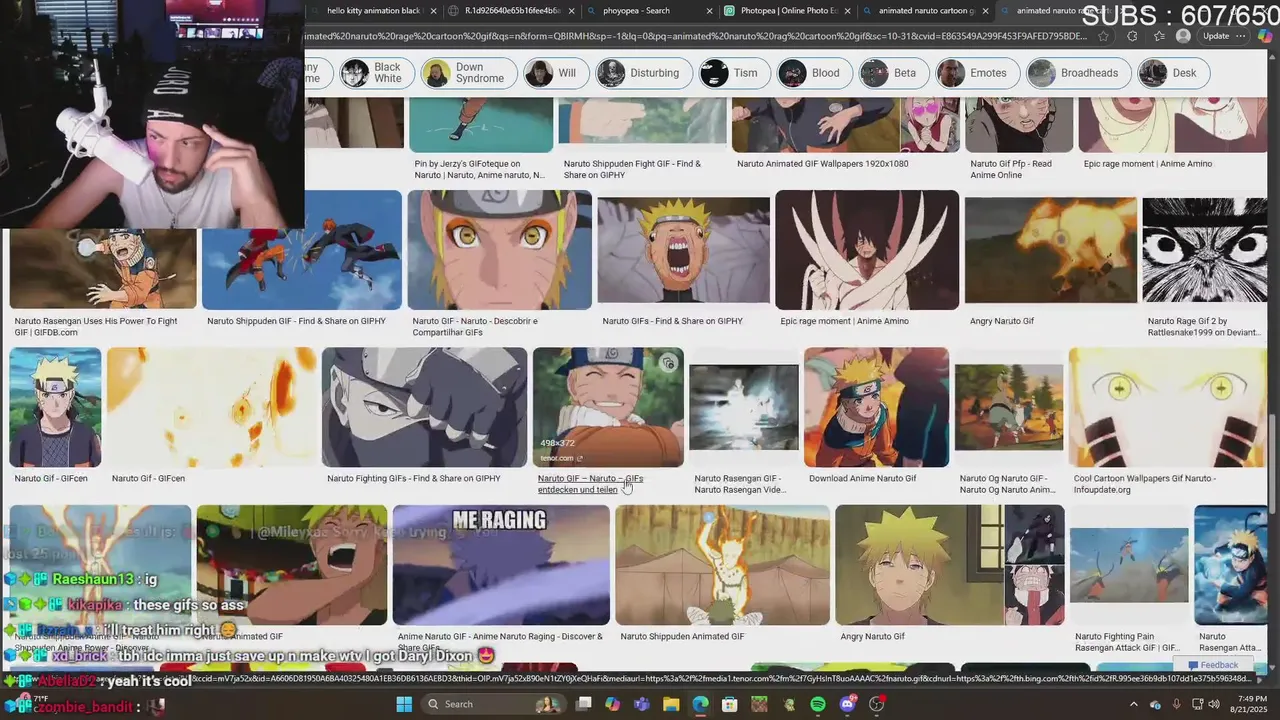Open the Windows Start menu
Image resolution: width=1280 pixels, height=720 pixels.
click(404, 704)
